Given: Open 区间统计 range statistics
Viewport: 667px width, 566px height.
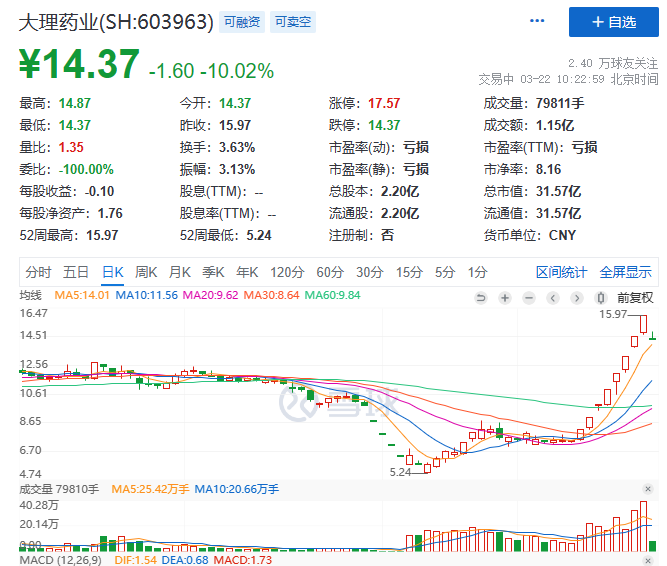Looking at the screenshot, I should click(562, 272).
